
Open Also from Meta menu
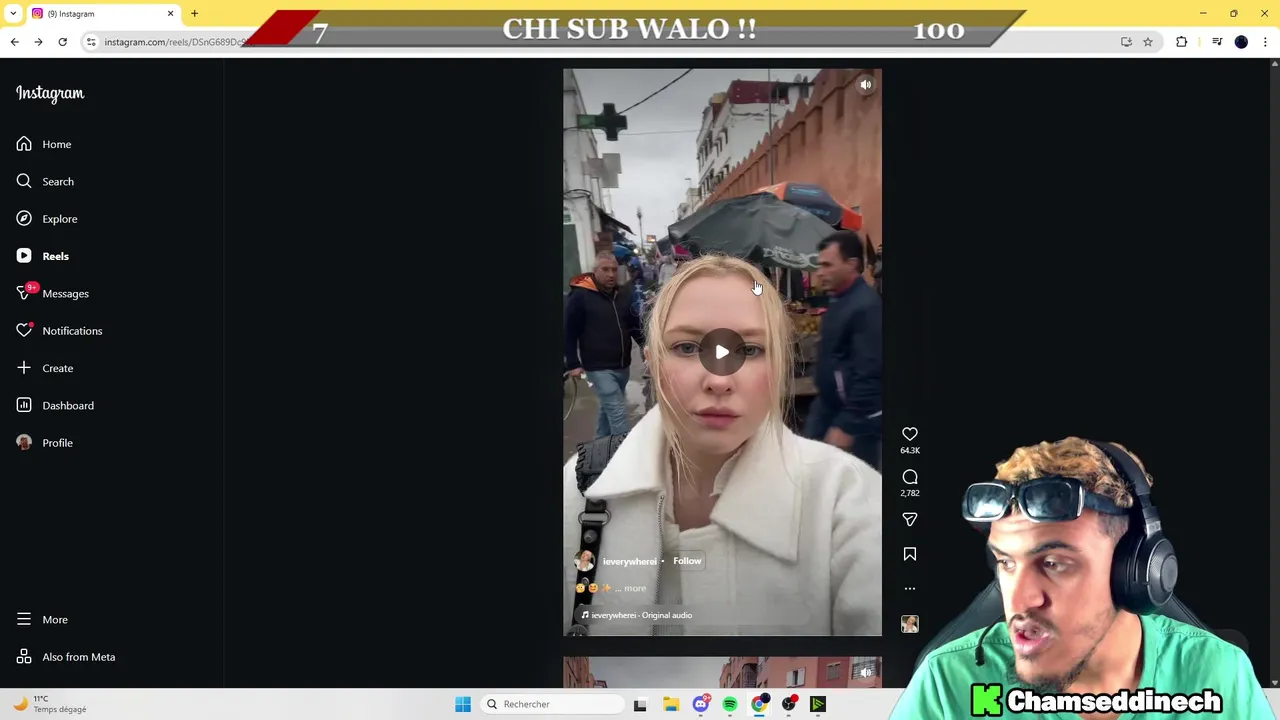point(66,657)
